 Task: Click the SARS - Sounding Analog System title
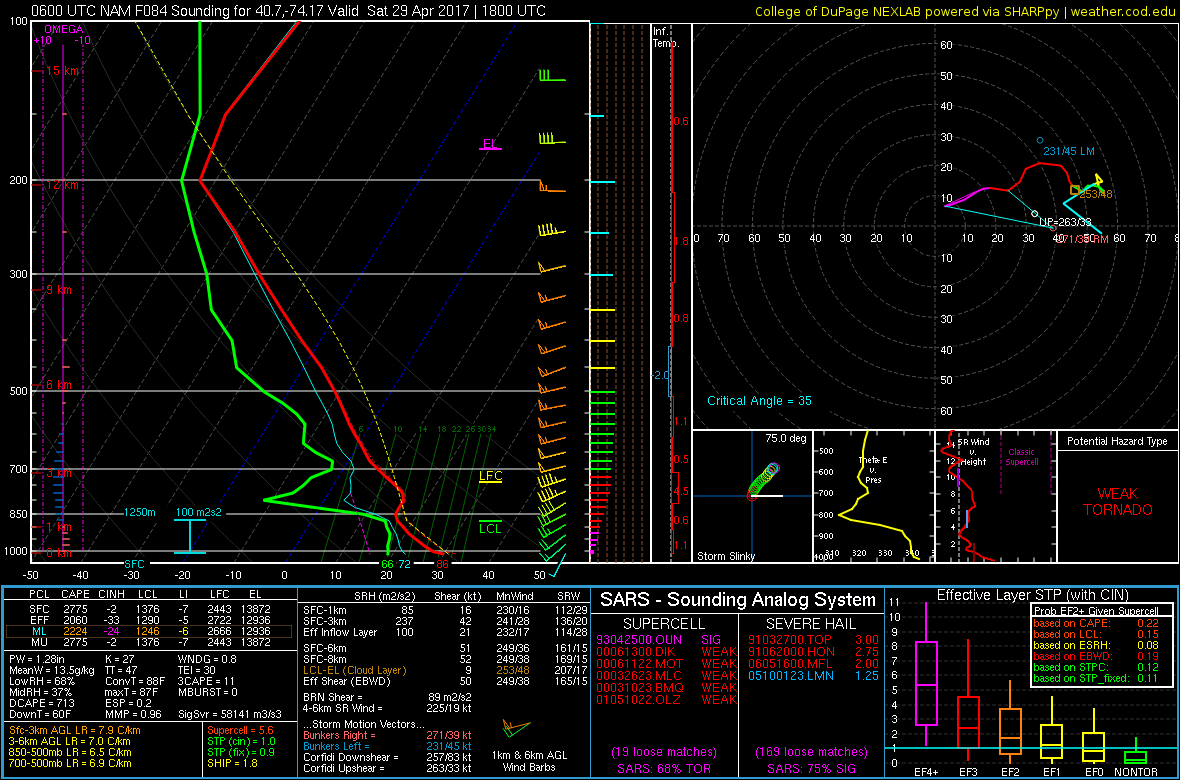(x=736, y=600)
